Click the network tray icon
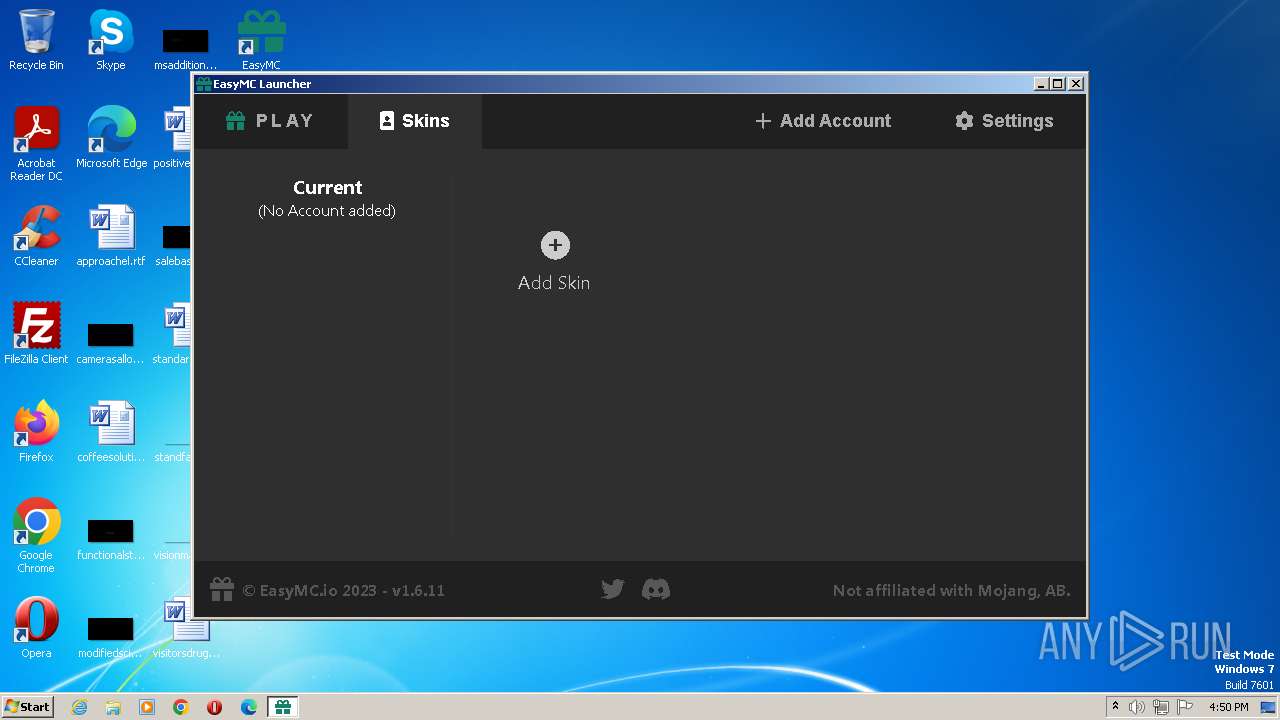Screen dimensions: 1280x720 tap(1161, 707)
